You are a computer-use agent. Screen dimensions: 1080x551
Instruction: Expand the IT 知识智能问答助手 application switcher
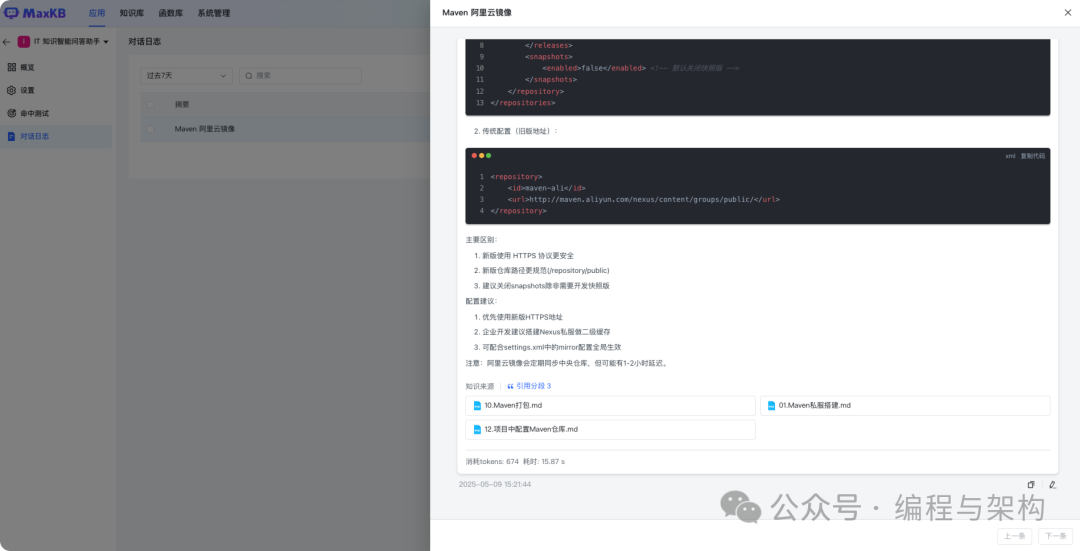[72, 42]
